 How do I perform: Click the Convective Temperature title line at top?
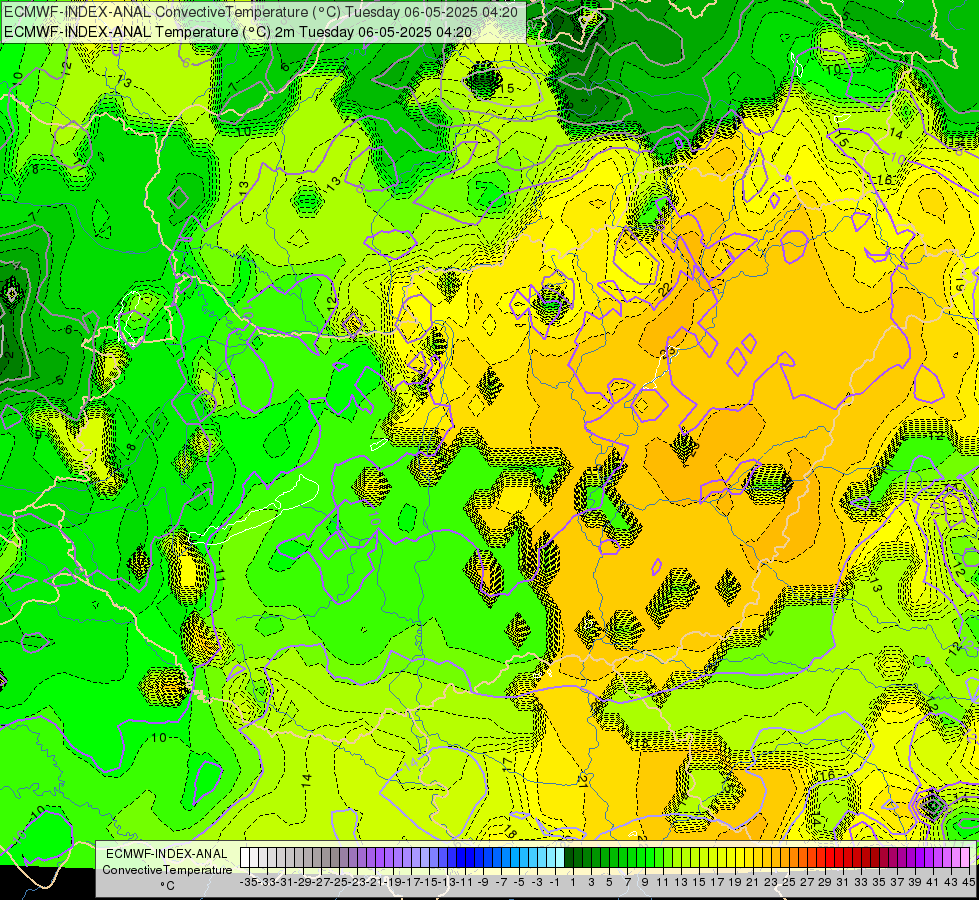(x=261, y=11)
